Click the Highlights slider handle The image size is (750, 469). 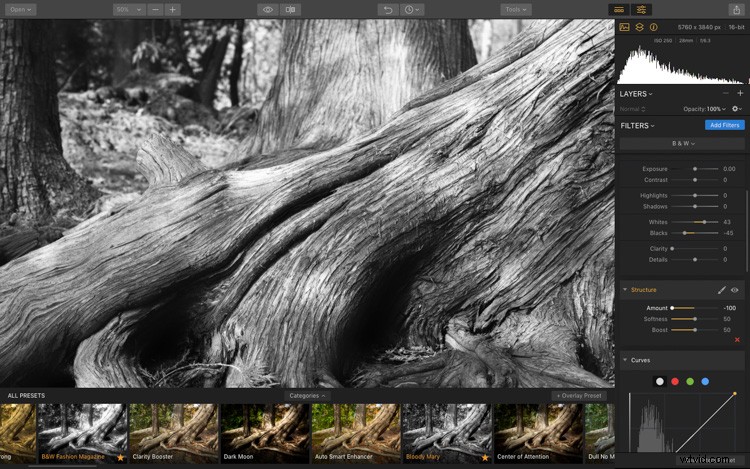point(695,196)
